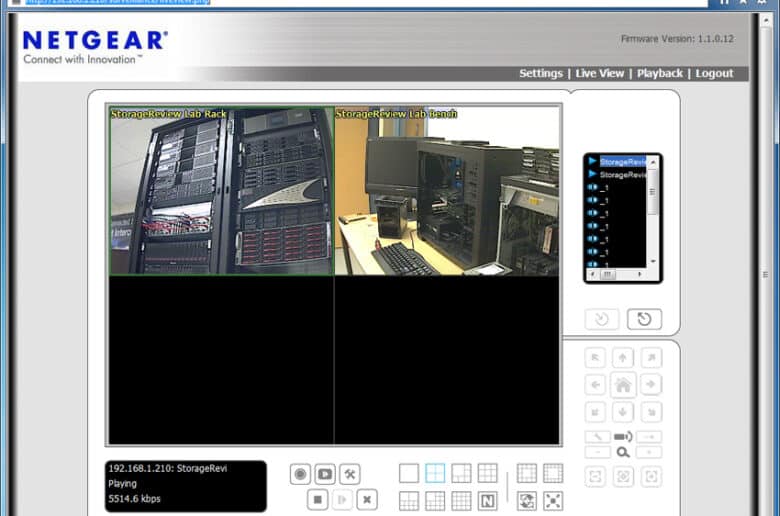The image size is (780, 516).
Task: Click the N layout button
Action: (x=488, y=501)
